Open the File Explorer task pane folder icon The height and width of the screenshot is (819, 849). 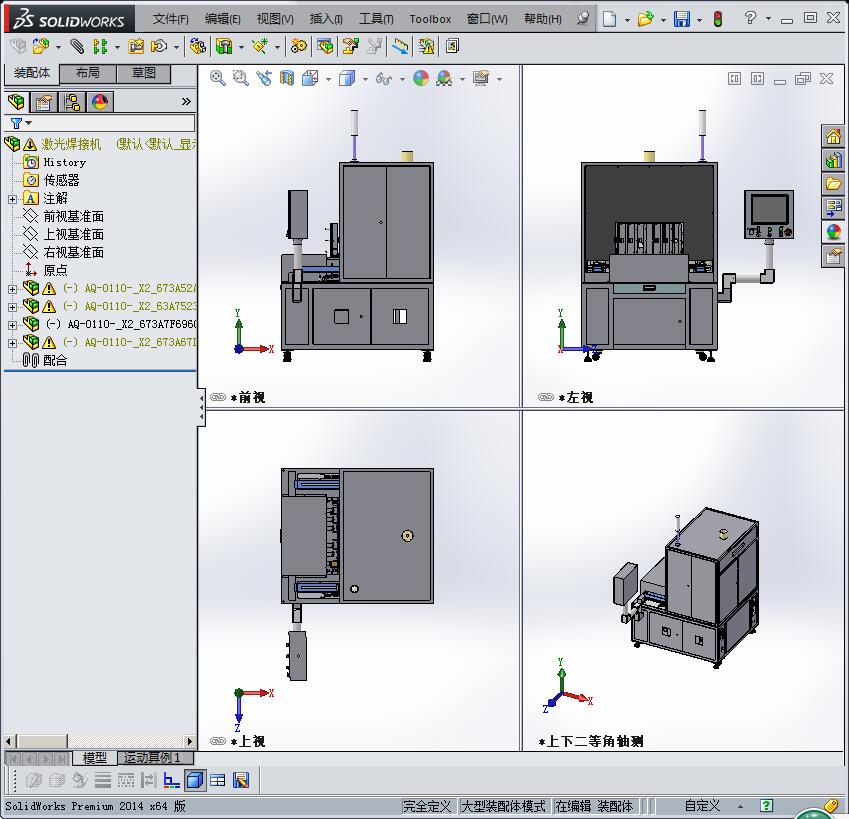click(833, 184)
